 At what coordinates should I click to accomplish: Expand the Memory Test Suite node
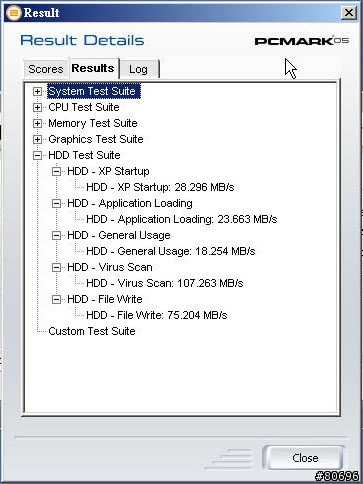point(37,123)
